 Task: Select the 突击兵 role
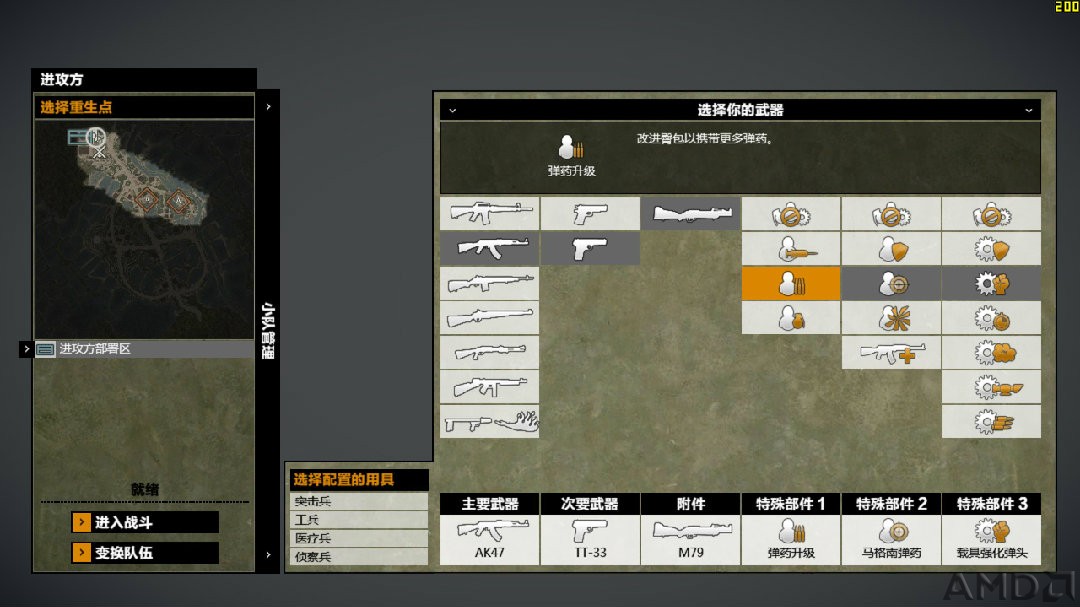359,501
